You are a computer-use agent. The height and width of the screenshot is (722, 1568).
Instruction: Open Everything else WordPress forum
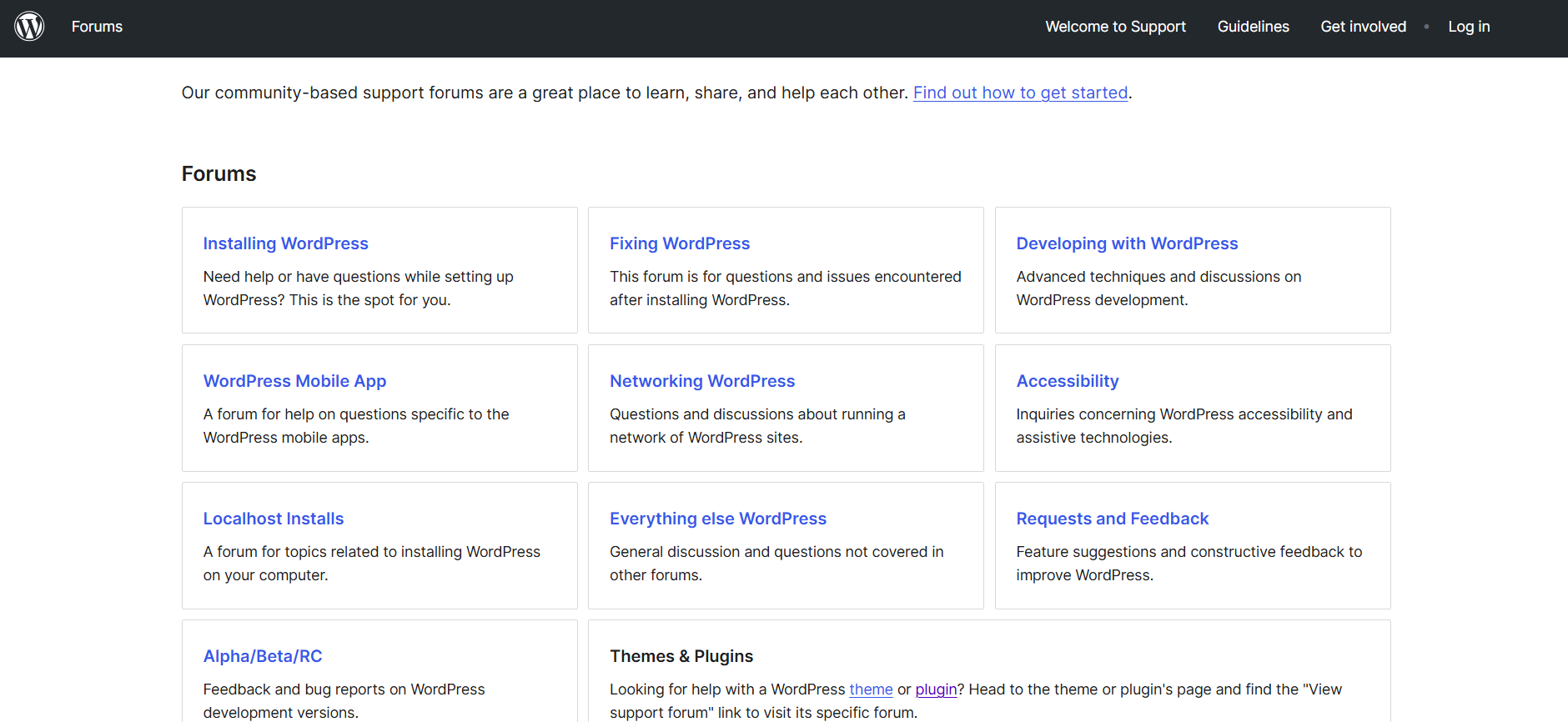(718, 519)
